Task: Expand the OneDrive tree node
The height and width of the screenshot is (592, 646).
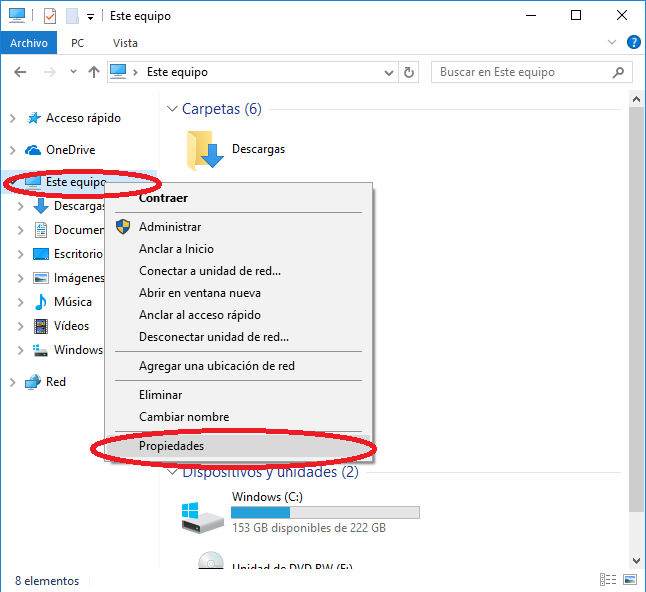Action: [12, 150]
